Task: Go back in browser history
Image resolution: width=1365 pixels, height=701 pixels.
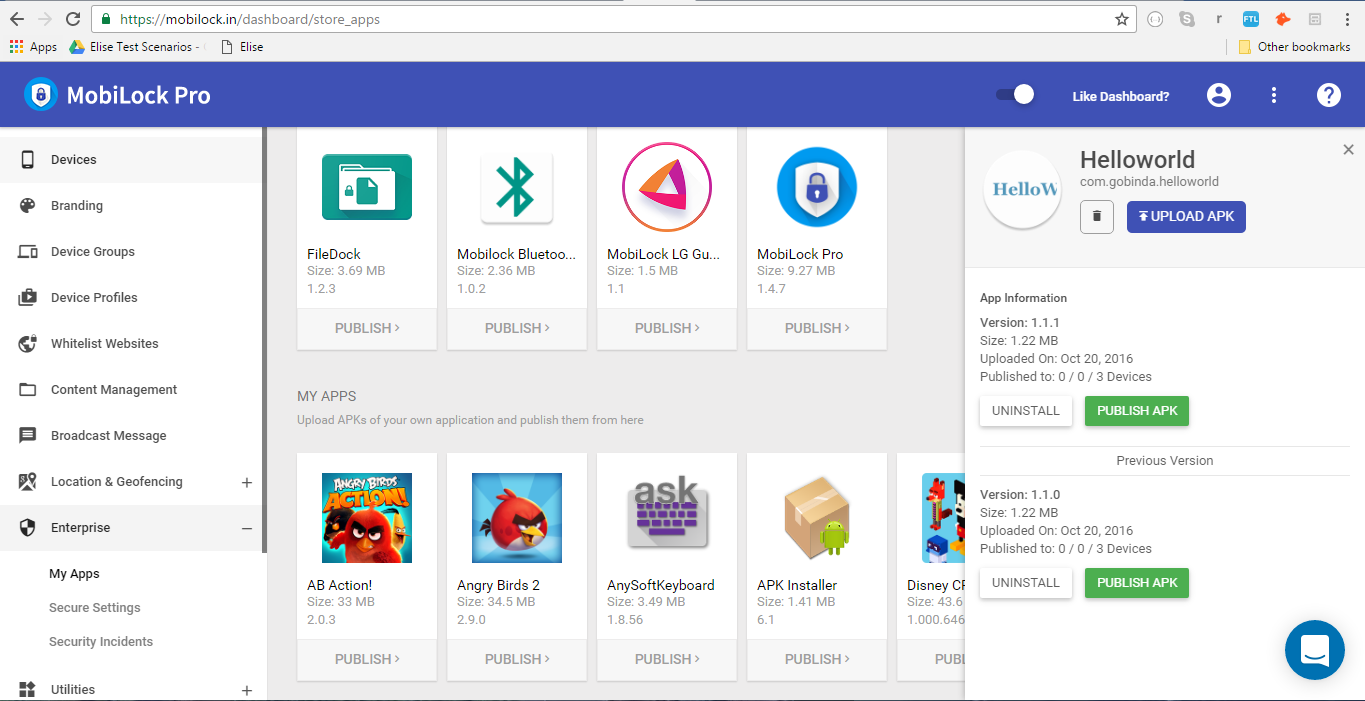Action: click(17, 19)
